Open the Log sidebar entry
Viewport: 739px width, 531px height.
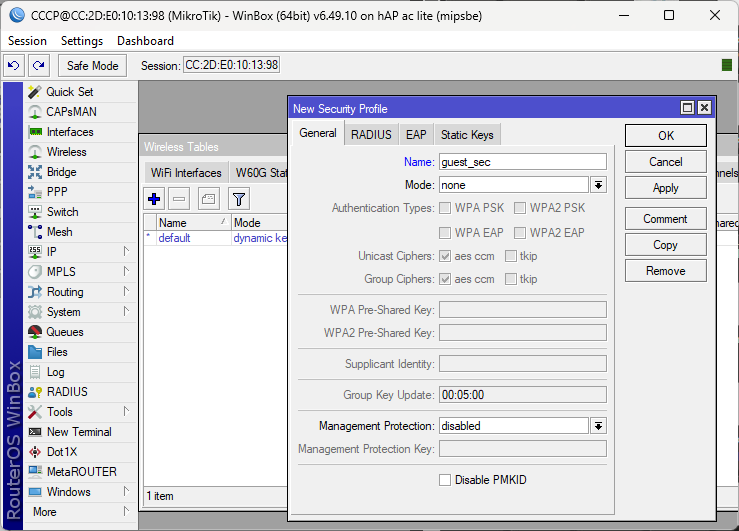[x=81, y=372]
